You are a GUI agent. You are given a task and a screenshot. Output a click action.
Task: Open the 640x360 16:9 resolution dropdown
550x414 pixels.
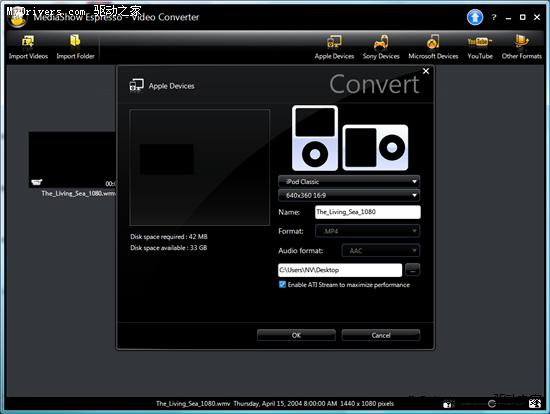click(349, 195)
